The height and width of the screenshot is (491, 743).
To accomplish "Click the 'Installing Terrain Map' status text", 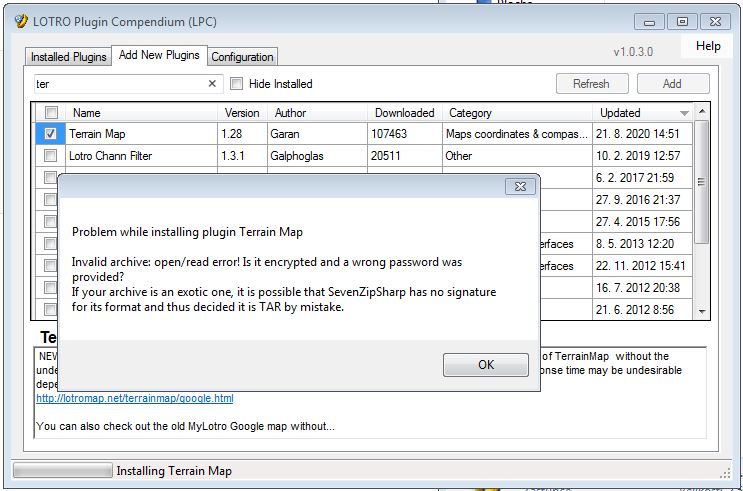I will [x=174, y=471].
